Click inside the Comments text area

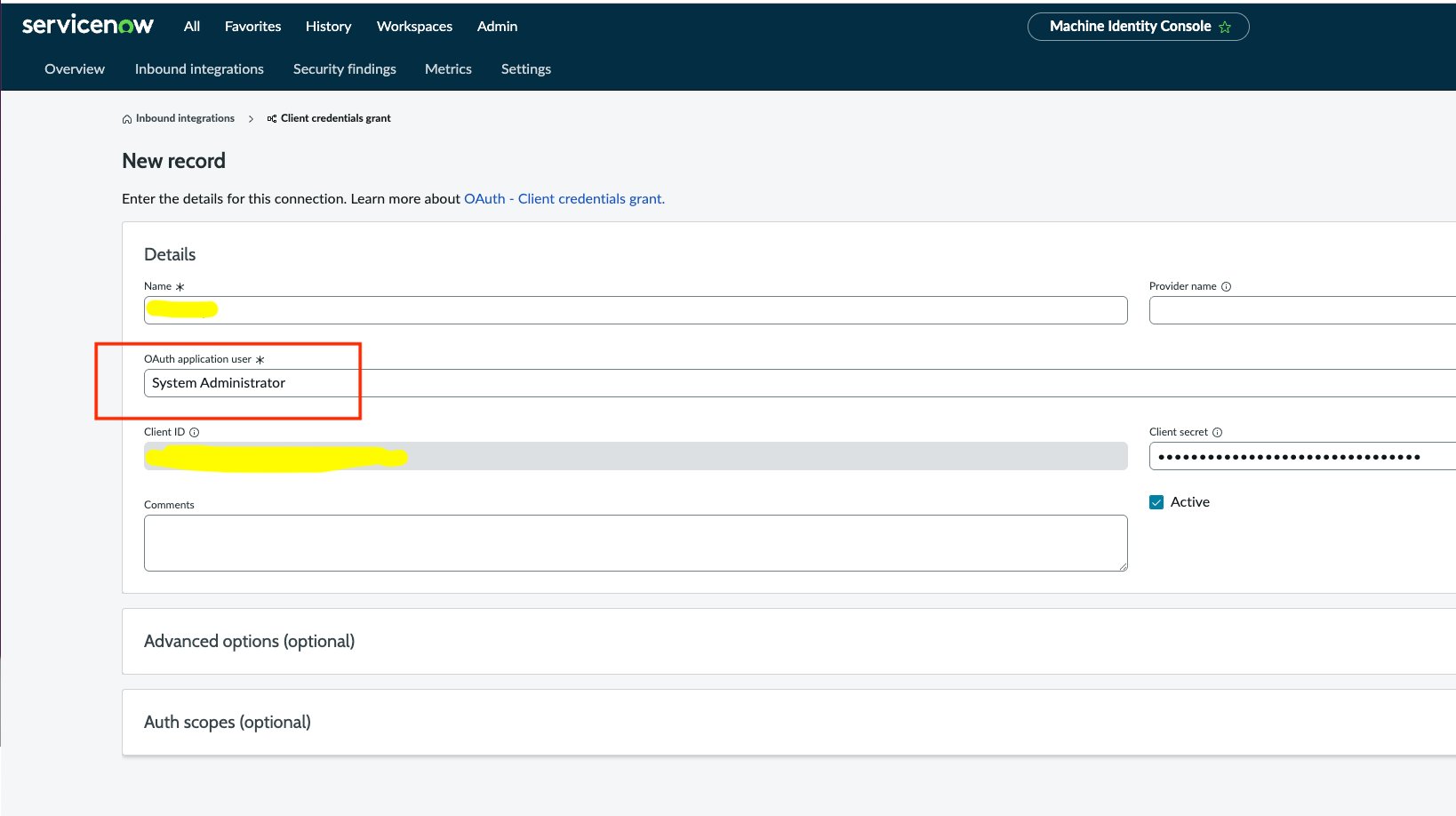pos(635,542)
